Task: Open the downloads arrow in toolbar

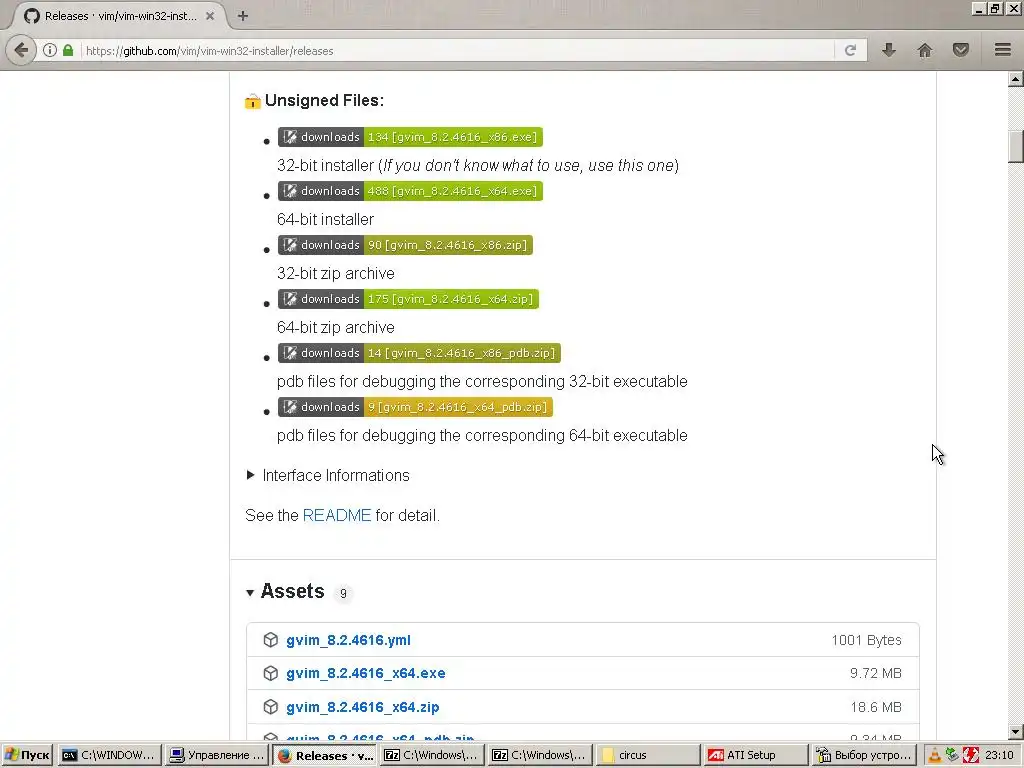Action: click(889, 50)
